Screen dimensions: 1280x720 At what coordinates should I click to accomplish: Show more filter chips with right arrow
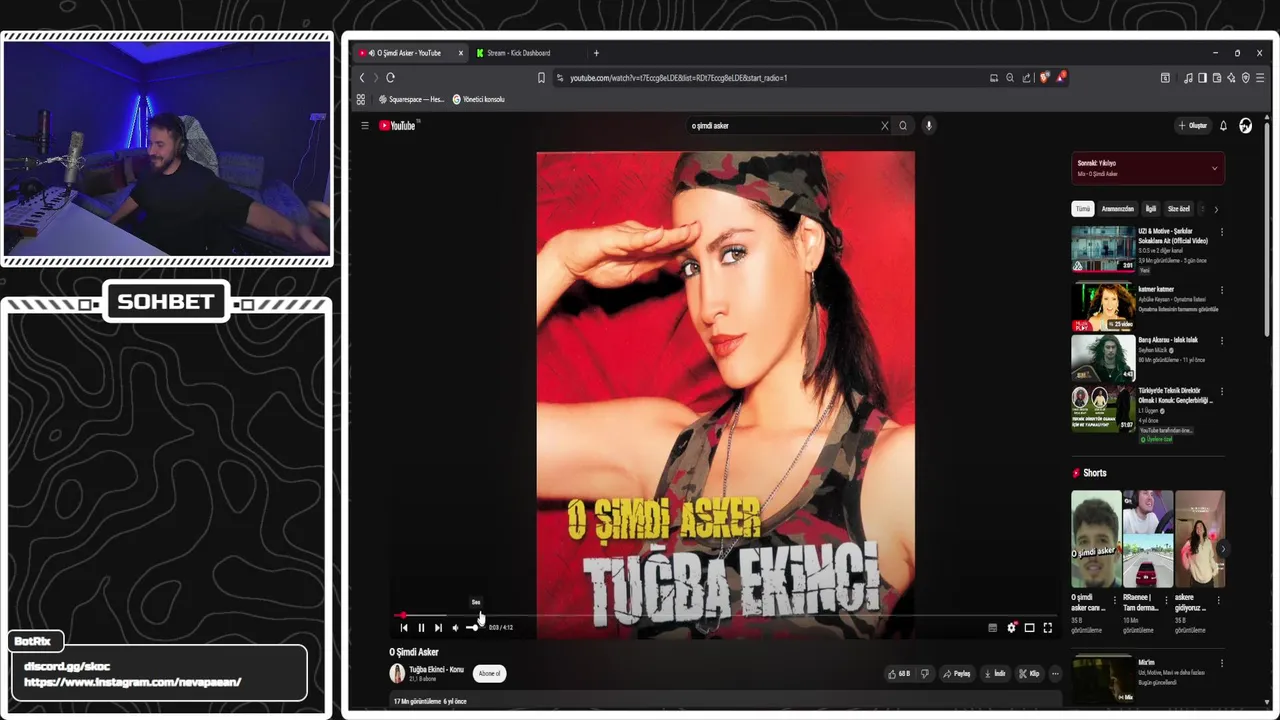tap(1216, 209)
